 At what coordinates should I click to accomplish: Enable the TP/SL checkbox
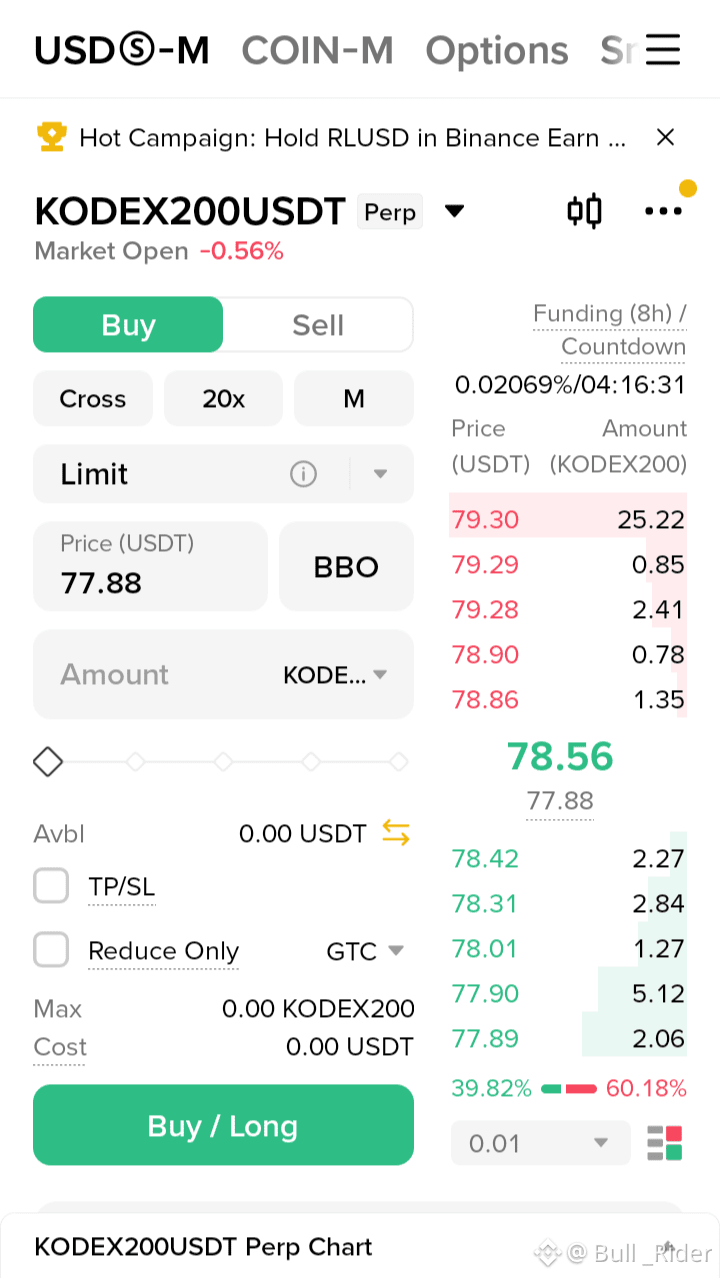[51, 886]
